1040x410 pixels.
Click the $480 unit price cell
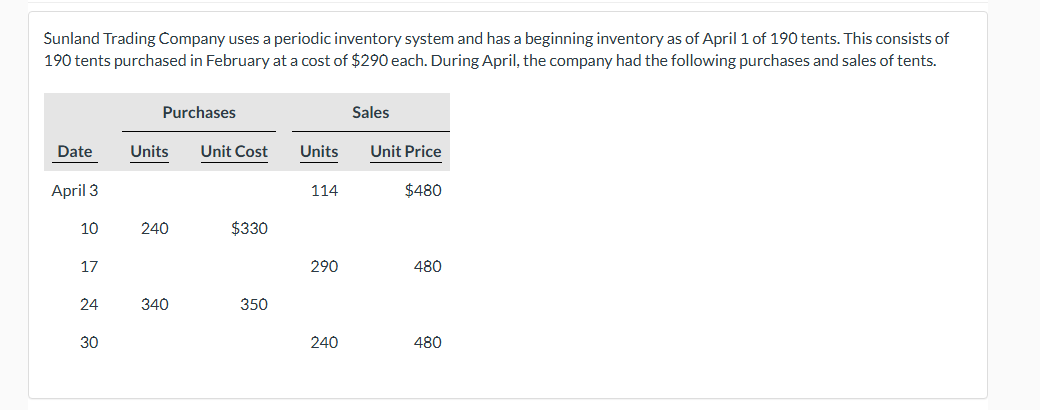(423, 190)
